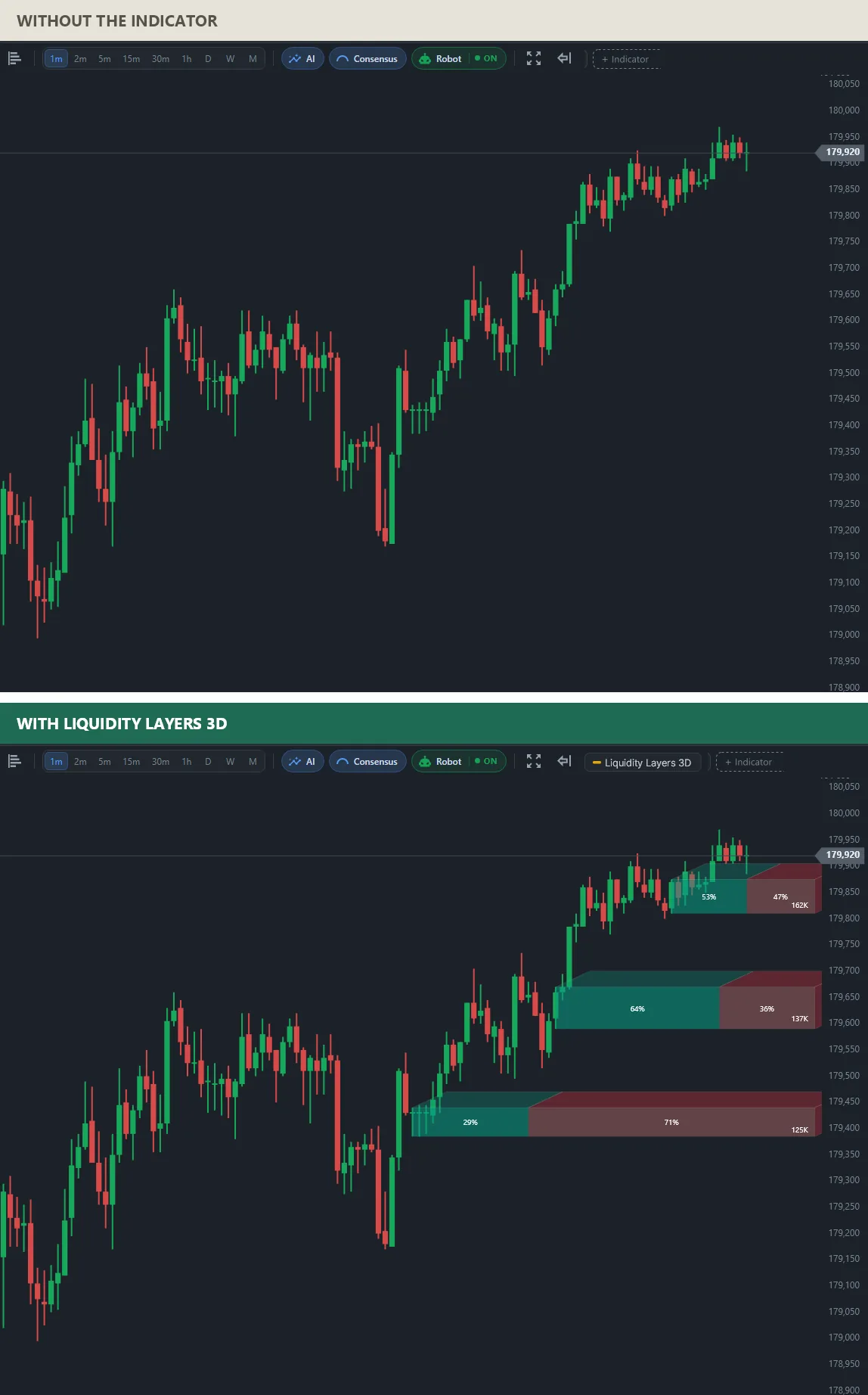Select 5m timeframe in top chart

pos(104,58)
